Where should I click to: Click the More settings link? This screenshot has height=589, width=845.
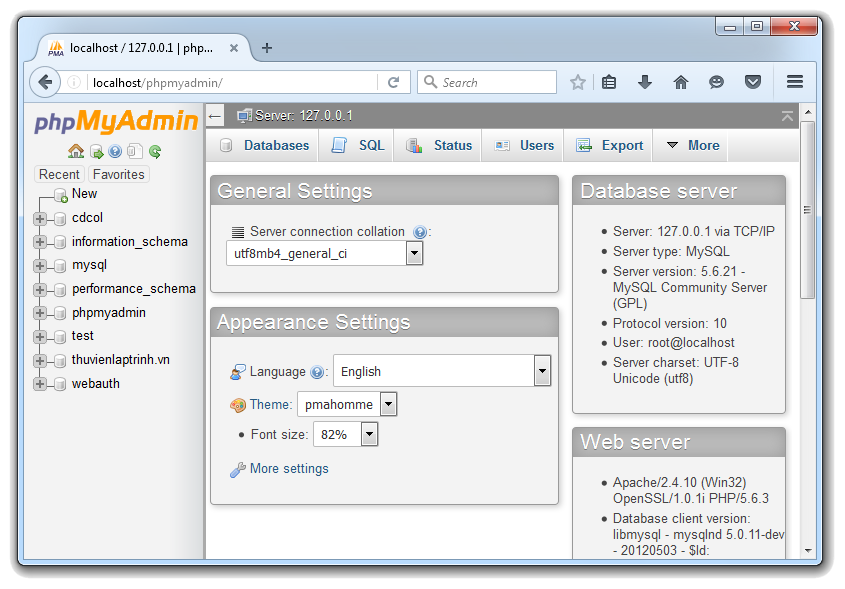(x=289, y=468)
